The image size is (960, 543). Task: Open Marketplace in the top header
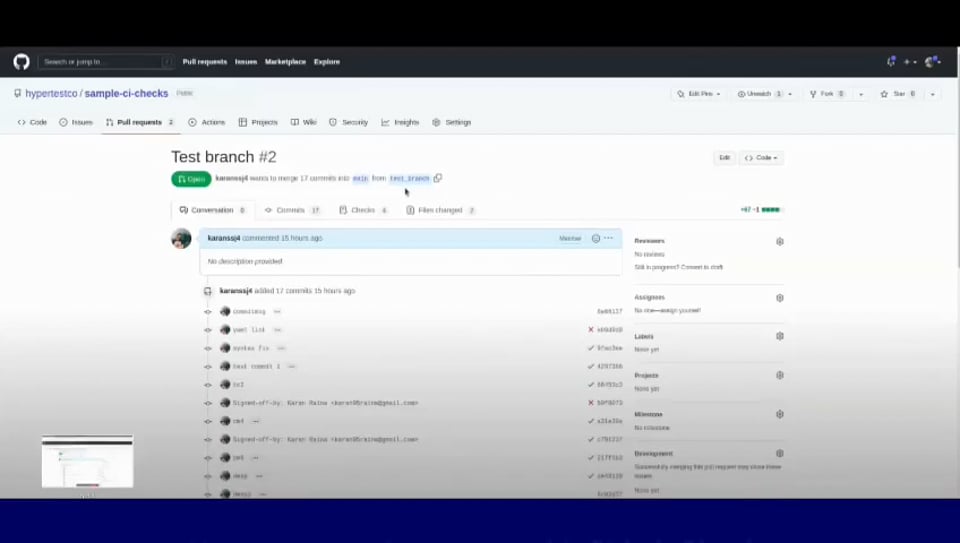click(x=285, y=62)
